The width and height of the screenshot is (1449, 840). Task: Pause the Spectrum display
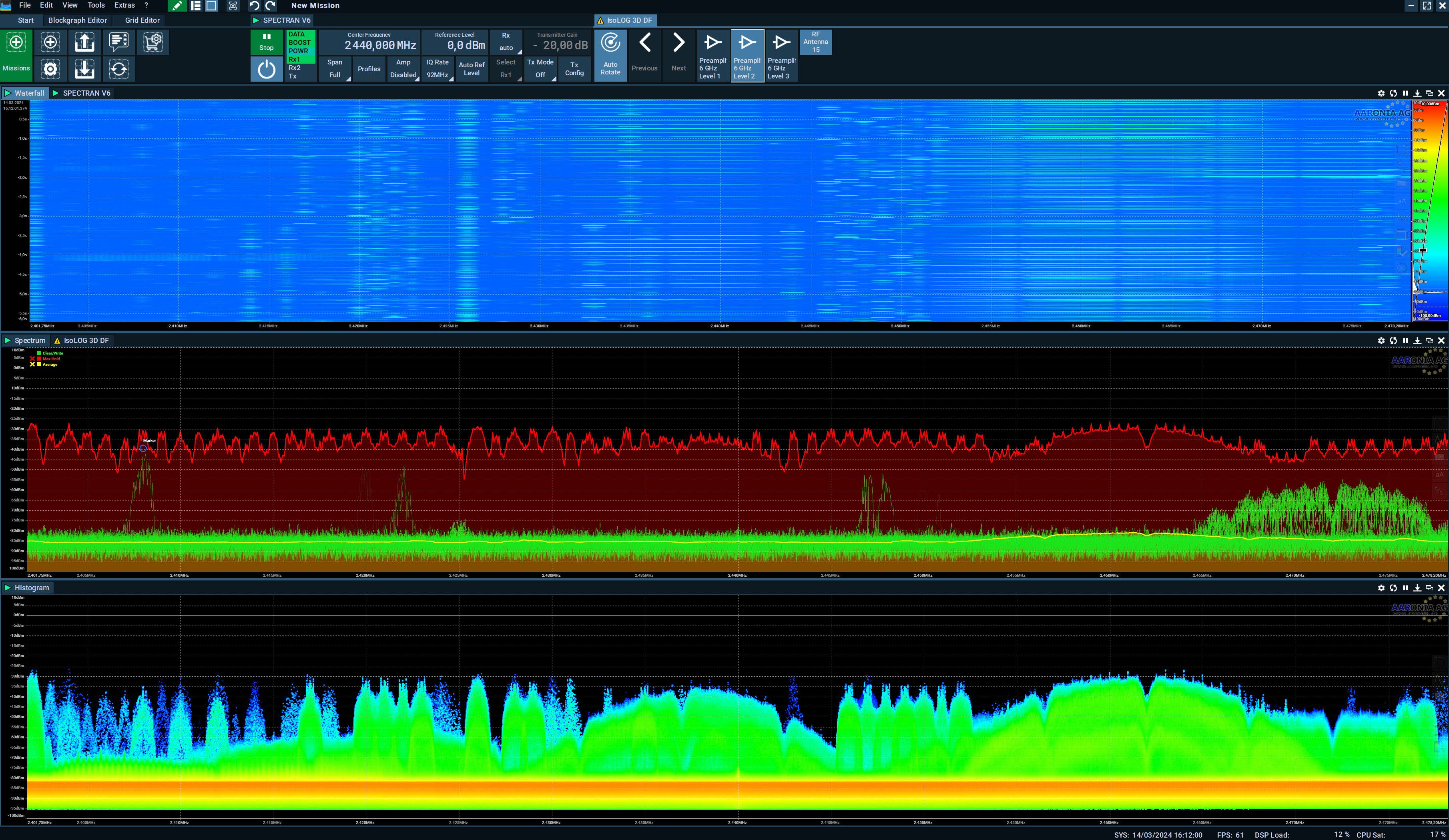[x=1405, y=341]
